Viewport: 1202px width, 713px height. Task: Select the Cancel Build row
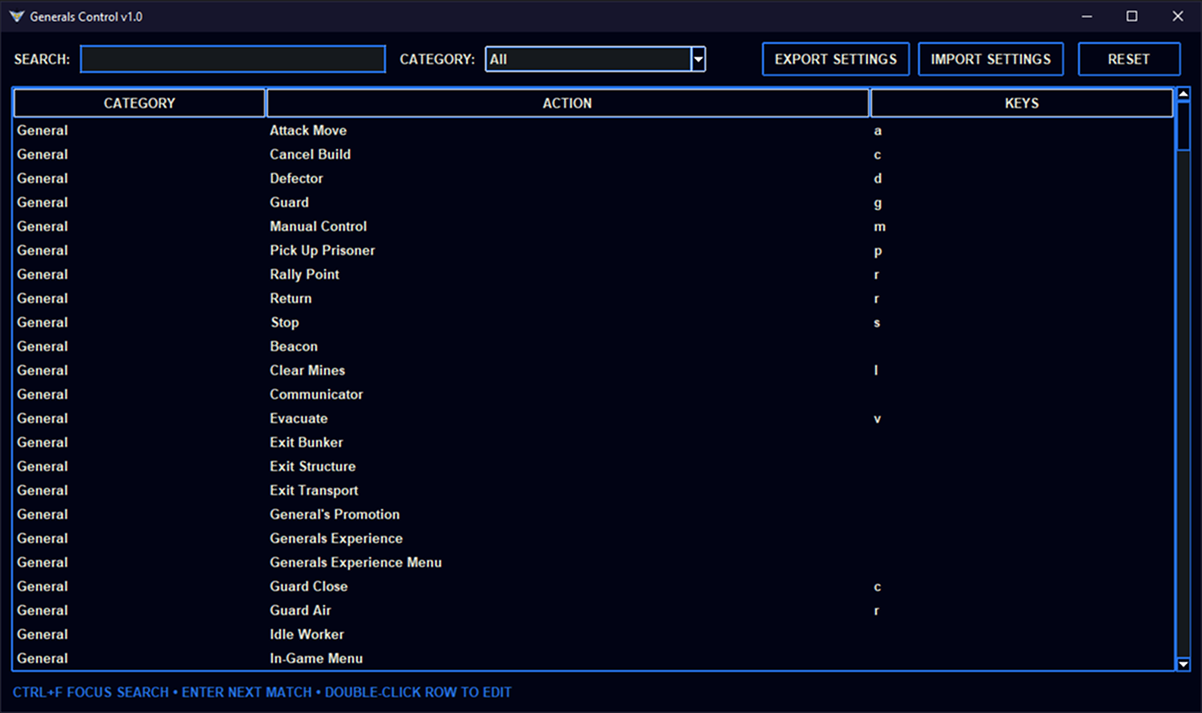593,154
